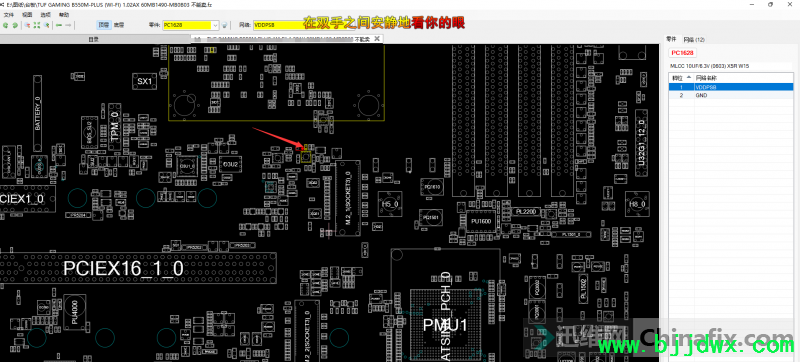Switch to the 网络 (12) tab
Image resolution: width=800 pixels, height=362 pixels.
pos(693,39)
